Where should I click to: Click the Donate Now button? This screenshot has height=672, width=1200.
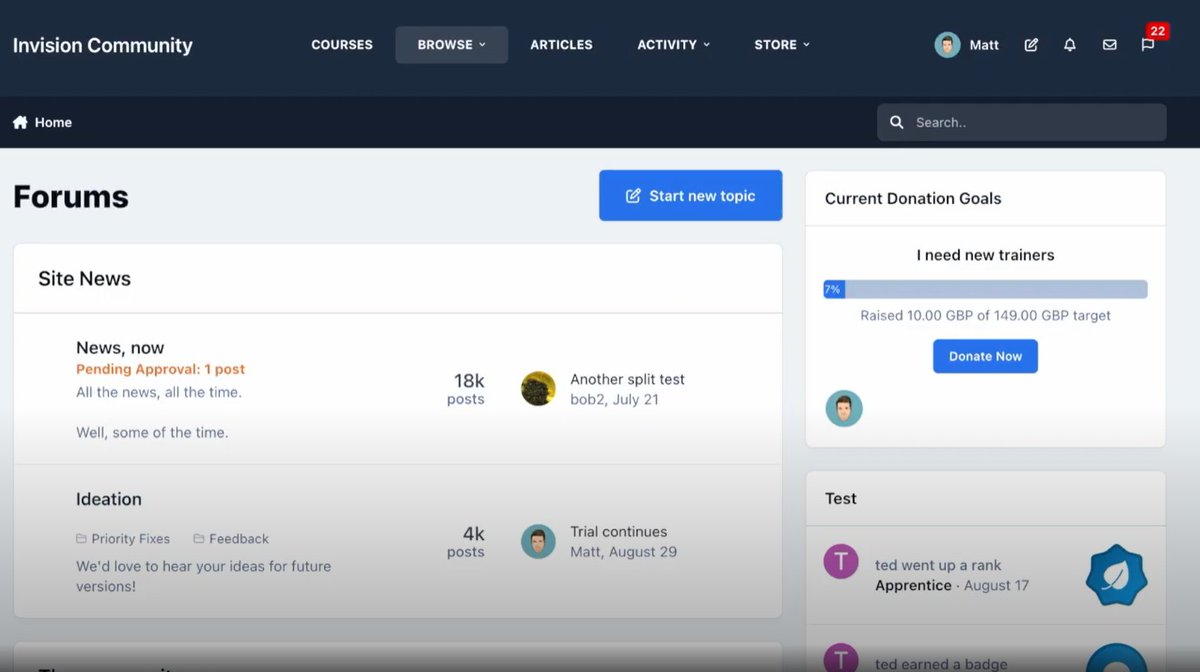(985, 356)
